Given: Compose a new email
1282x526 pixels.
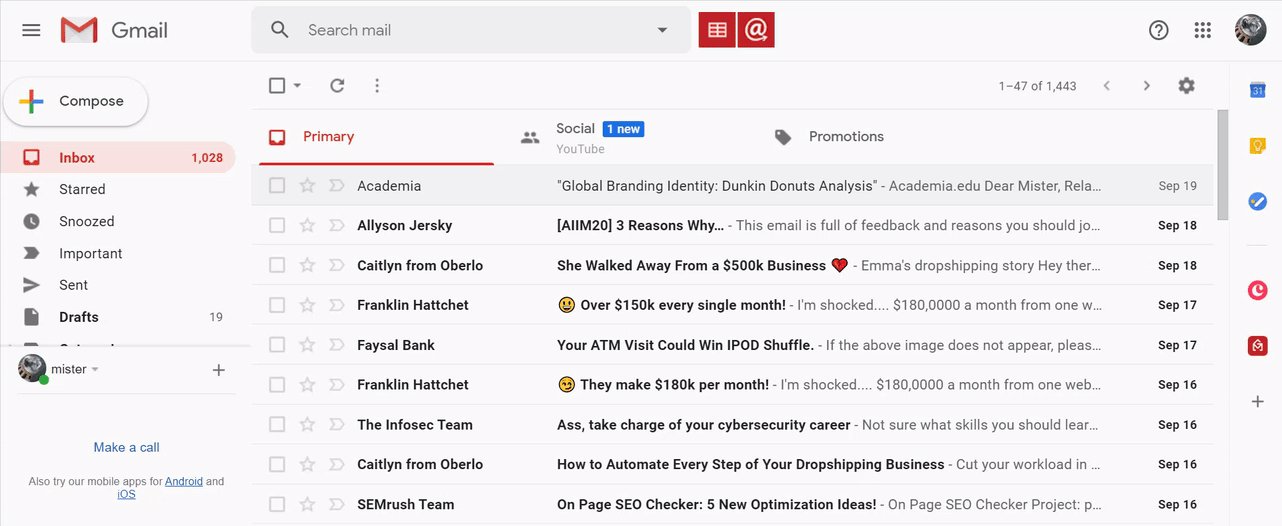Looking at the screenshot, I should [76, 101].
